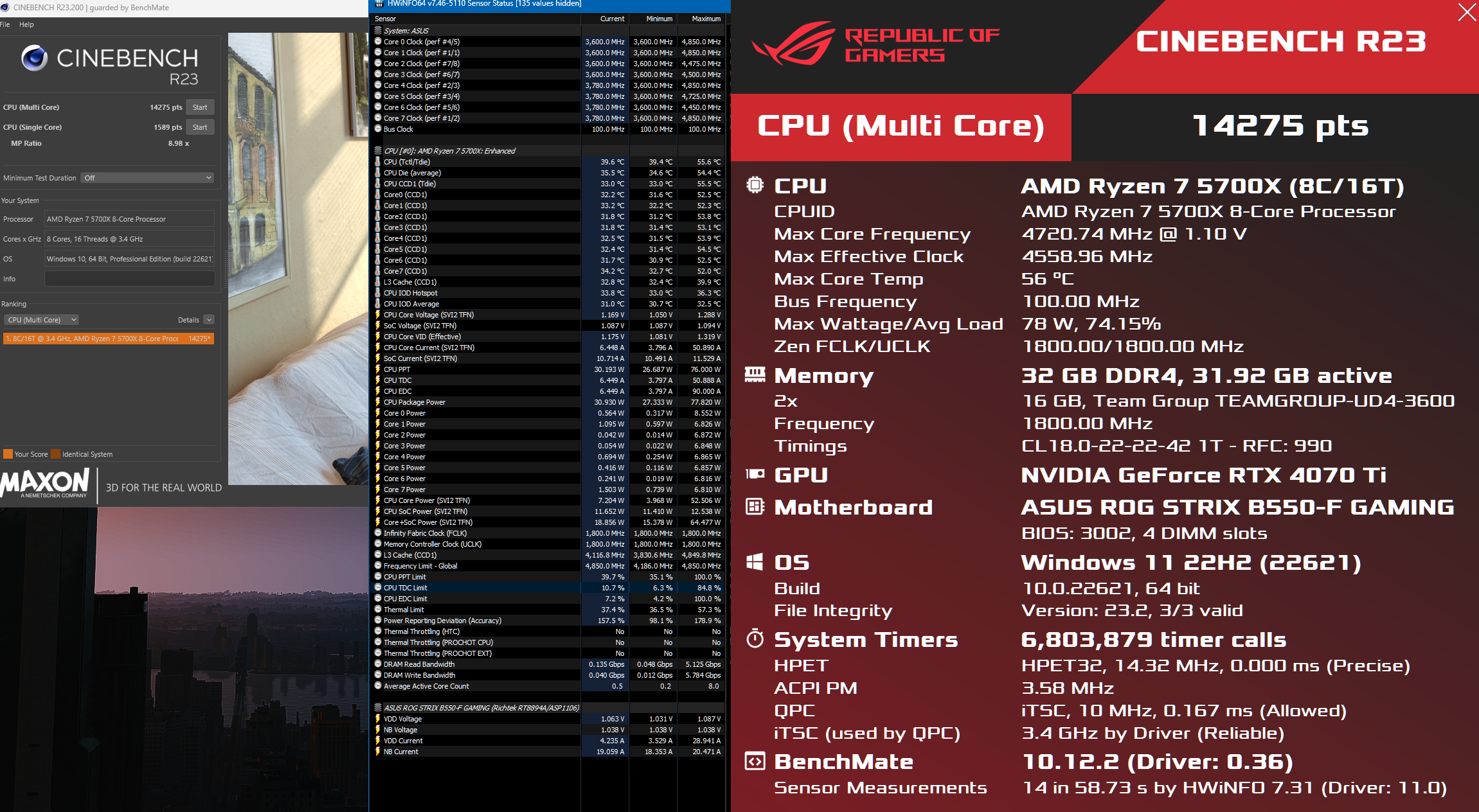Click the Minimum column header in HWiNFO

click(x=653, y=19)
